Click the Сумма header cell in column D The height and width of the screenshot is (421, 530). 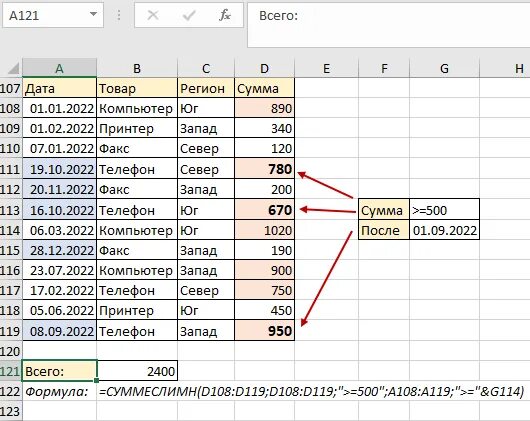tap(264, 88)
